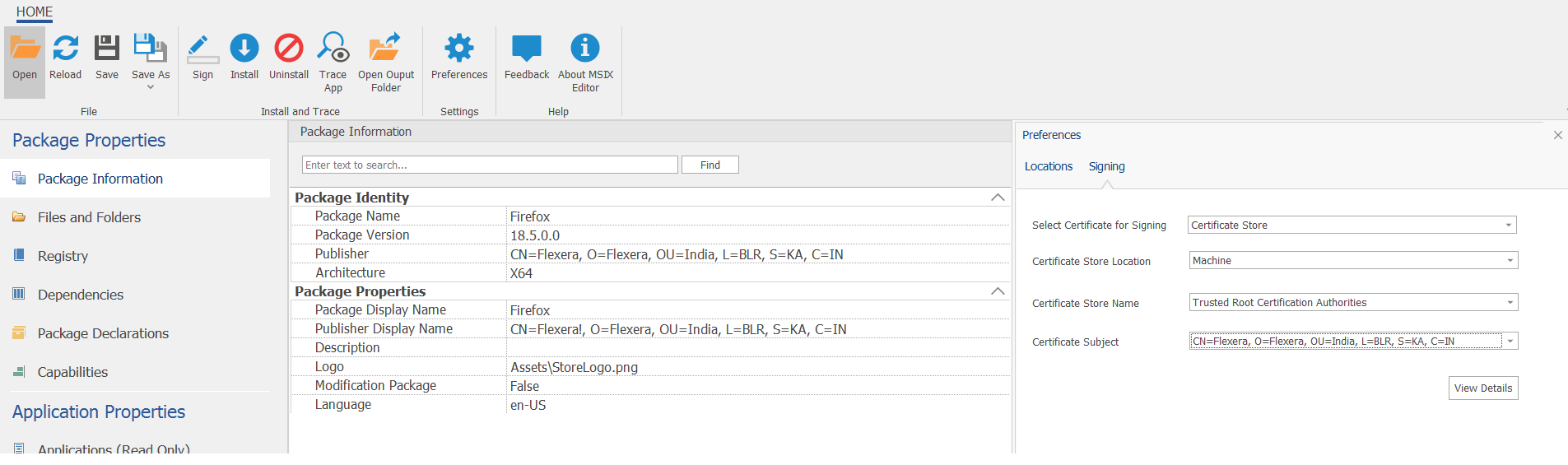Click Architecture value X64
1568x465 pixels.
[x=758, y=273]
